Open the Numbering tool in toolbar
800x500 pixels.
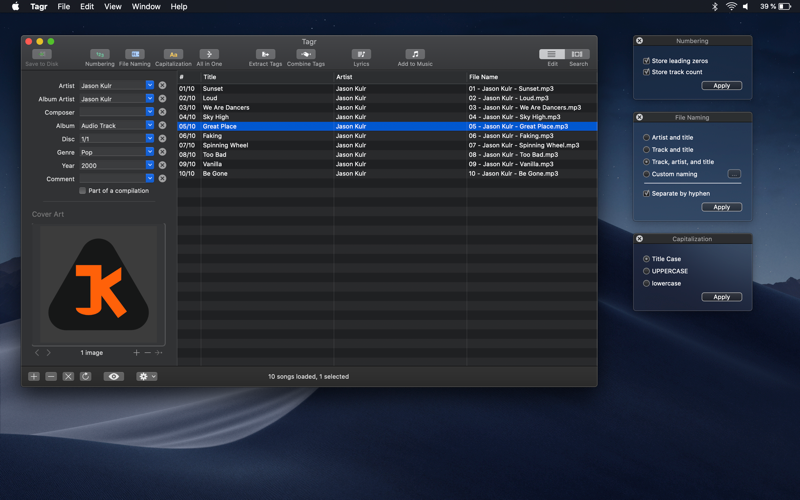[x=99, y=54]
